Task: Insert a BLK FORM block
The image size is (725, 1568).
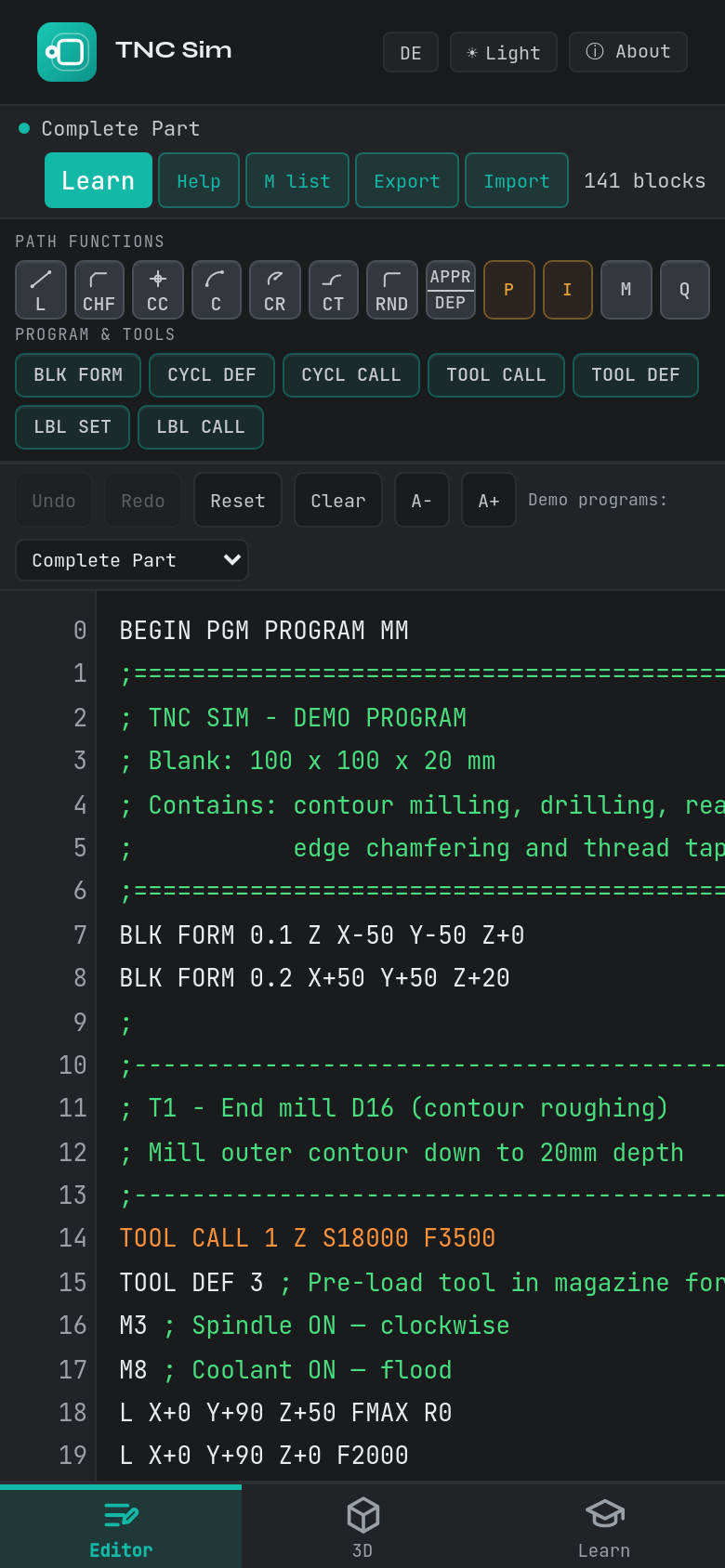Action: coord(78,375)
